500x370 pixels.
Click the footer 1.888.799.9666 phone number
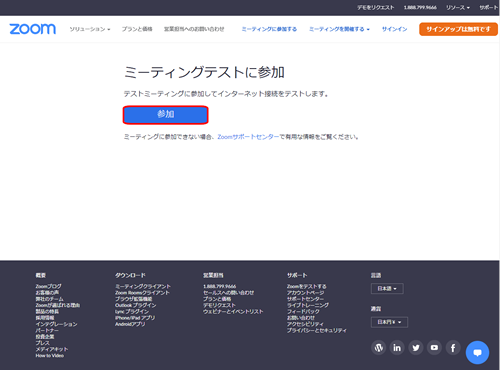click(219, 286)
